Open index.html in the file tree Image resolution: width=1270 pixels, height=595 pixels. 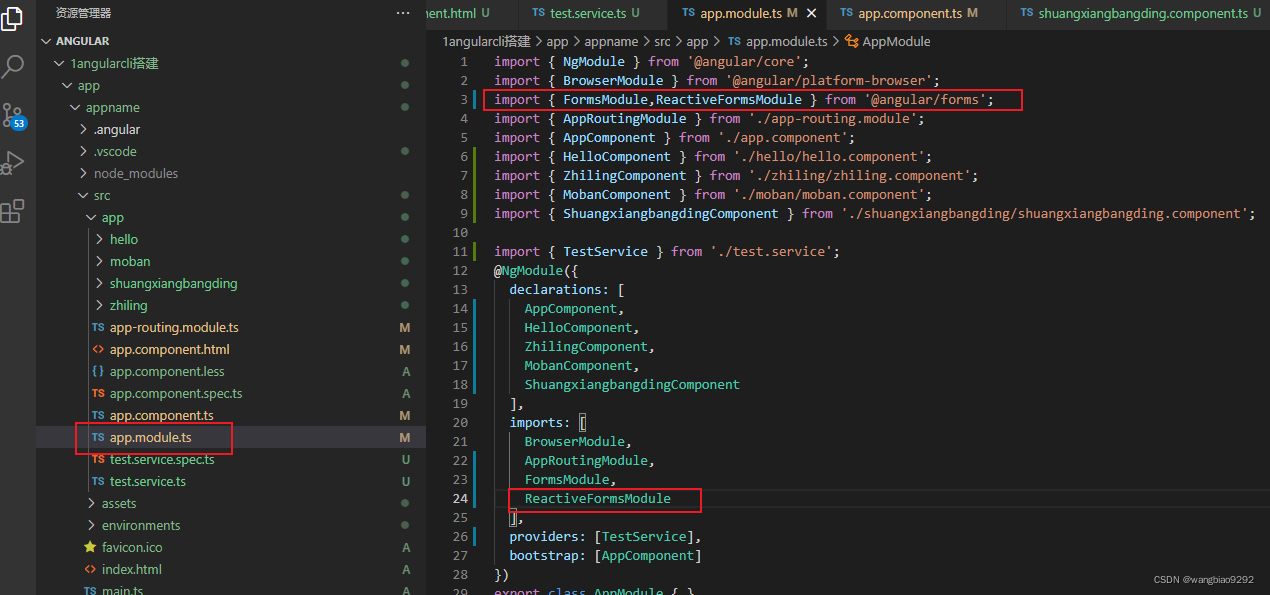(x=131, y=569)
